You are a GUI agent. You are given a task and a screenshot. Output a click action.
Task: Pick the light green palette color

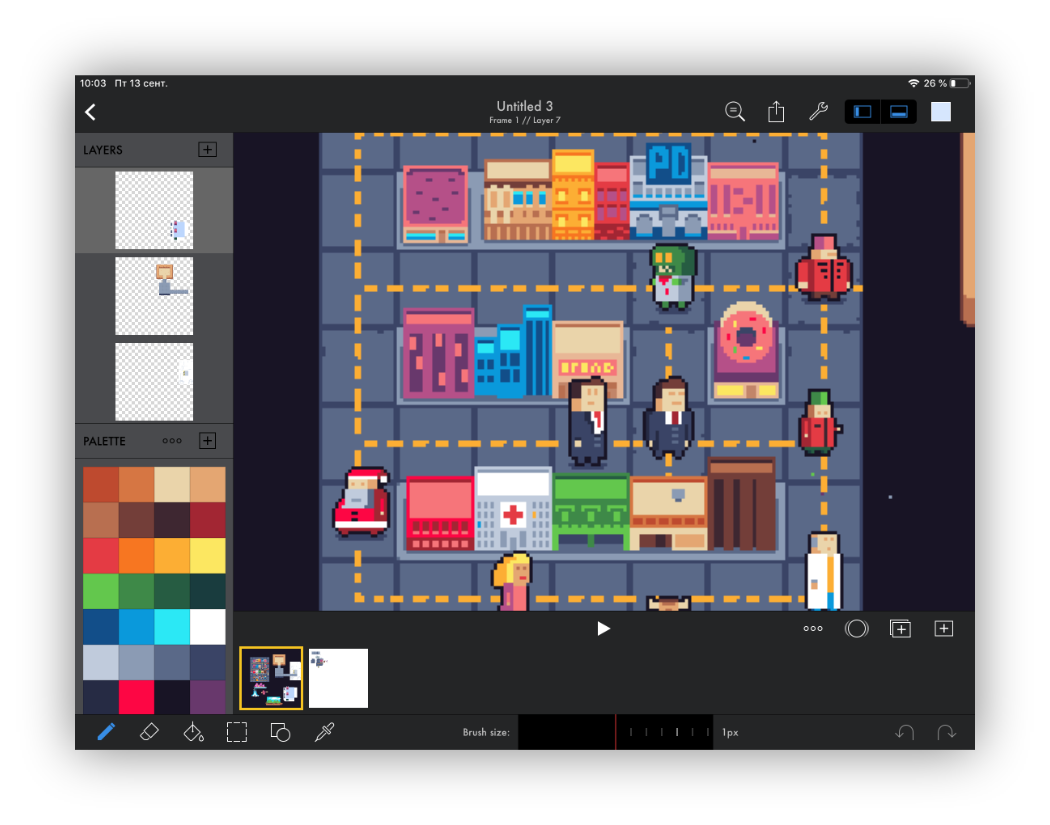point(100,591)
